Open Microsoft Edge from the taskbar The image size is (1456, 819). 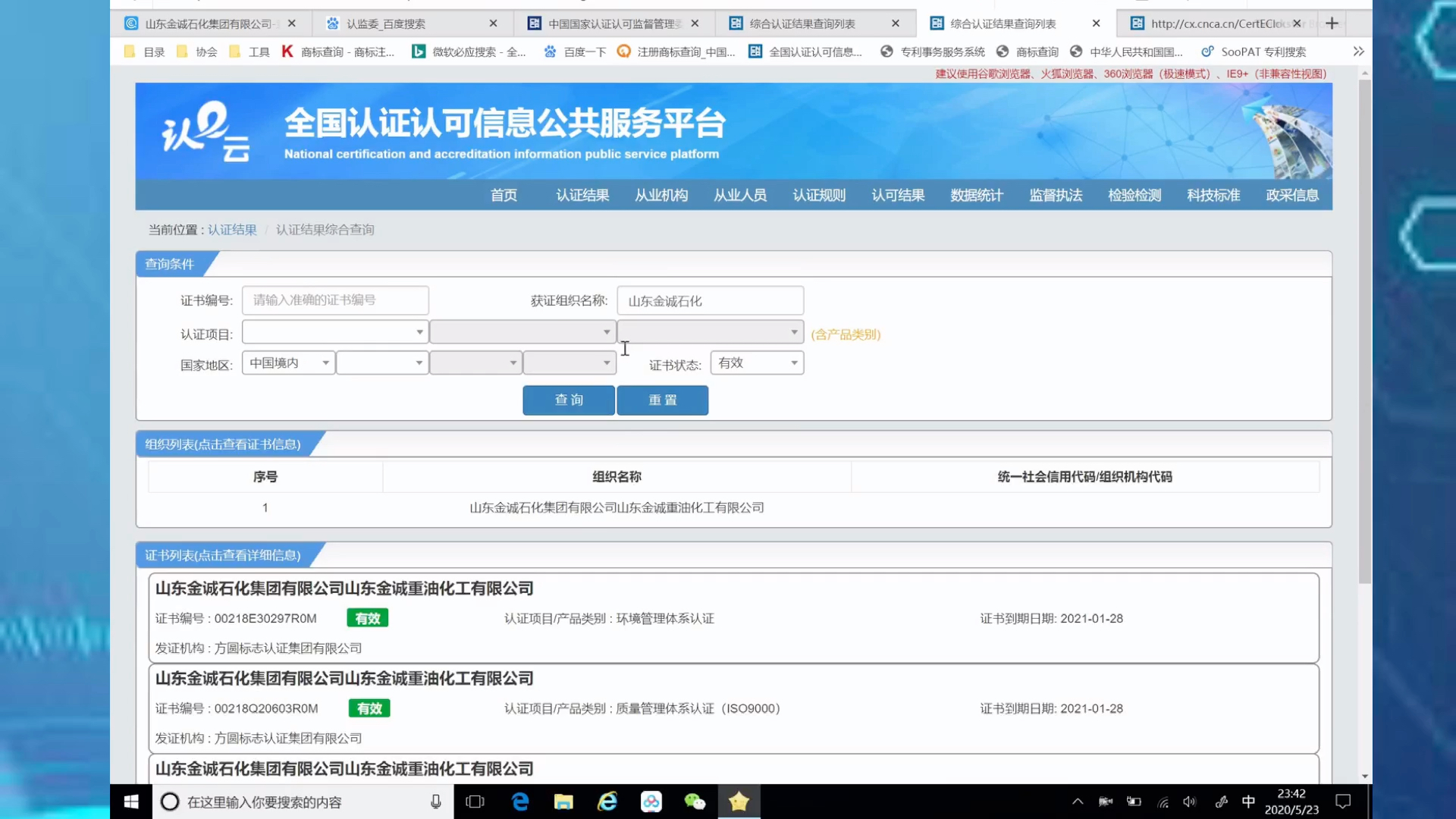(x=520, y=802)
